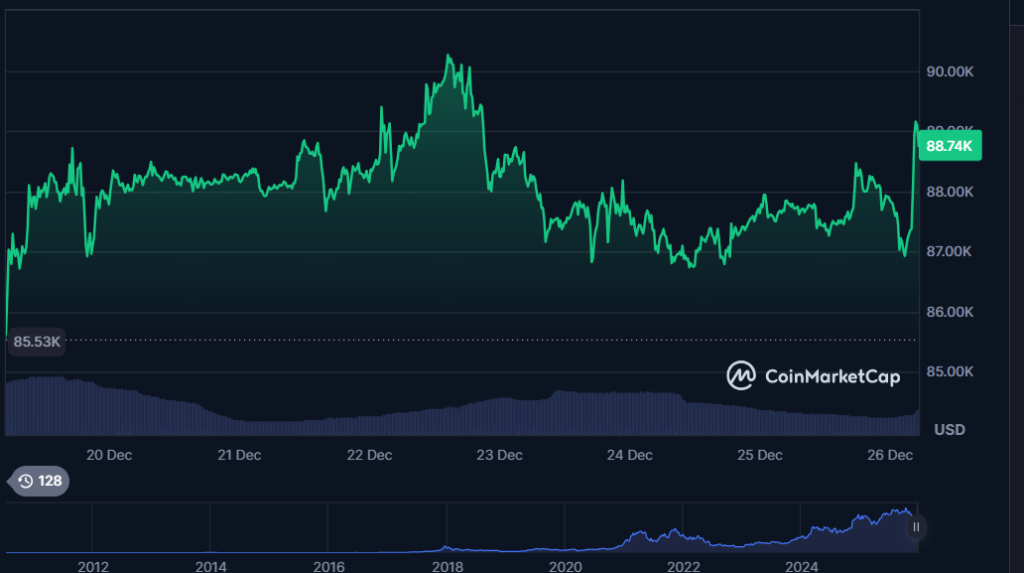
Task: Click the 85.00K price axis label
Action: [949, 371]
